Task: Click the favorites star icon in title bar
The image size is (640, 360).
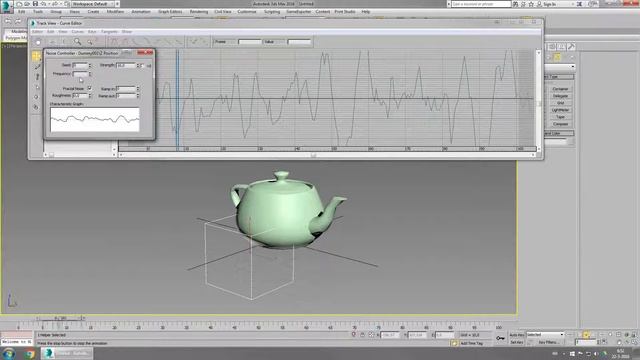Action: pos(531,4)
